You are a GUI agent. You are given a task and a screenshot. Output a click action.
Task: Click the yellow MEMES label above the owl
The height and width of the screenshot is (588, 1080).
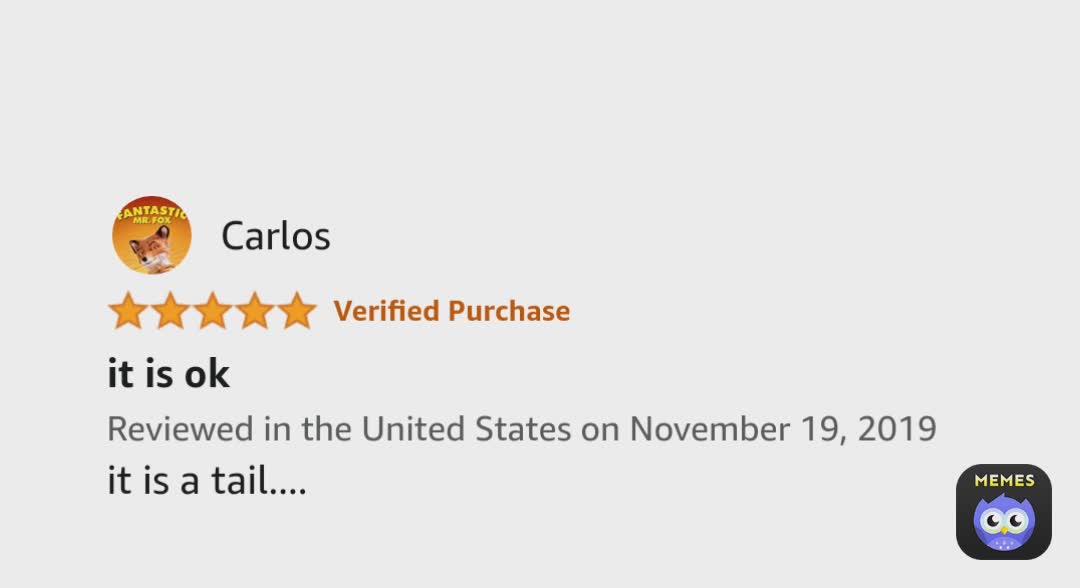(1003, 481)
